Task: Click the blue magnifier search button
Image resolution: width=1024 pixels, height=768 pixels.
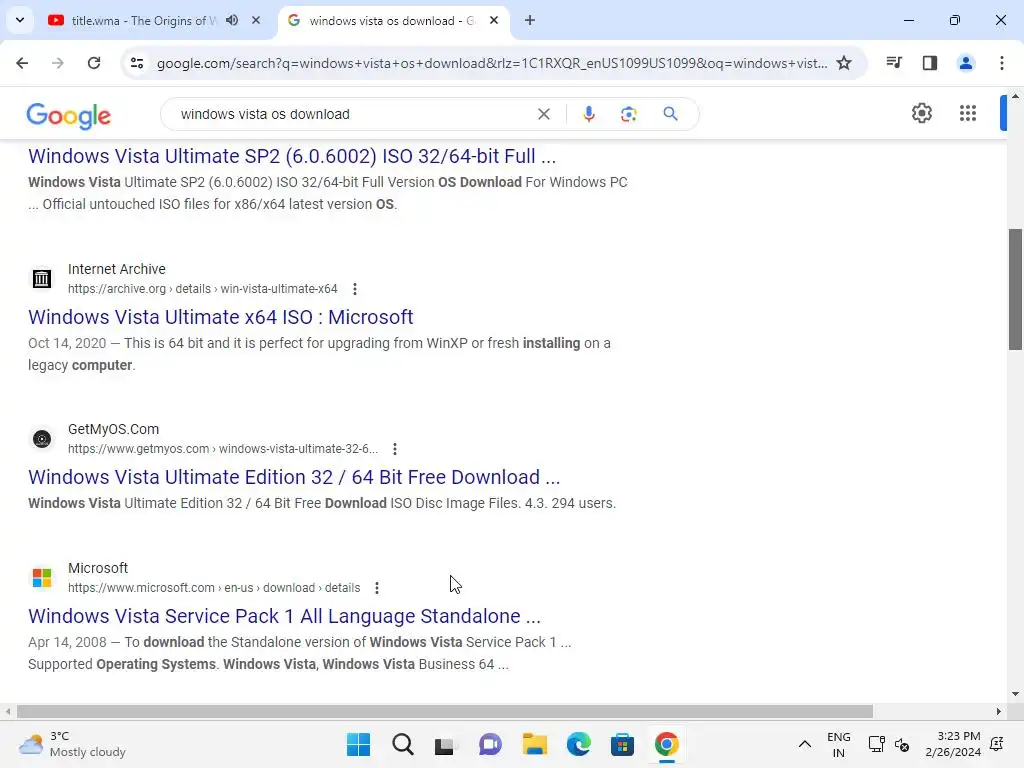Action: click(670, 114)
